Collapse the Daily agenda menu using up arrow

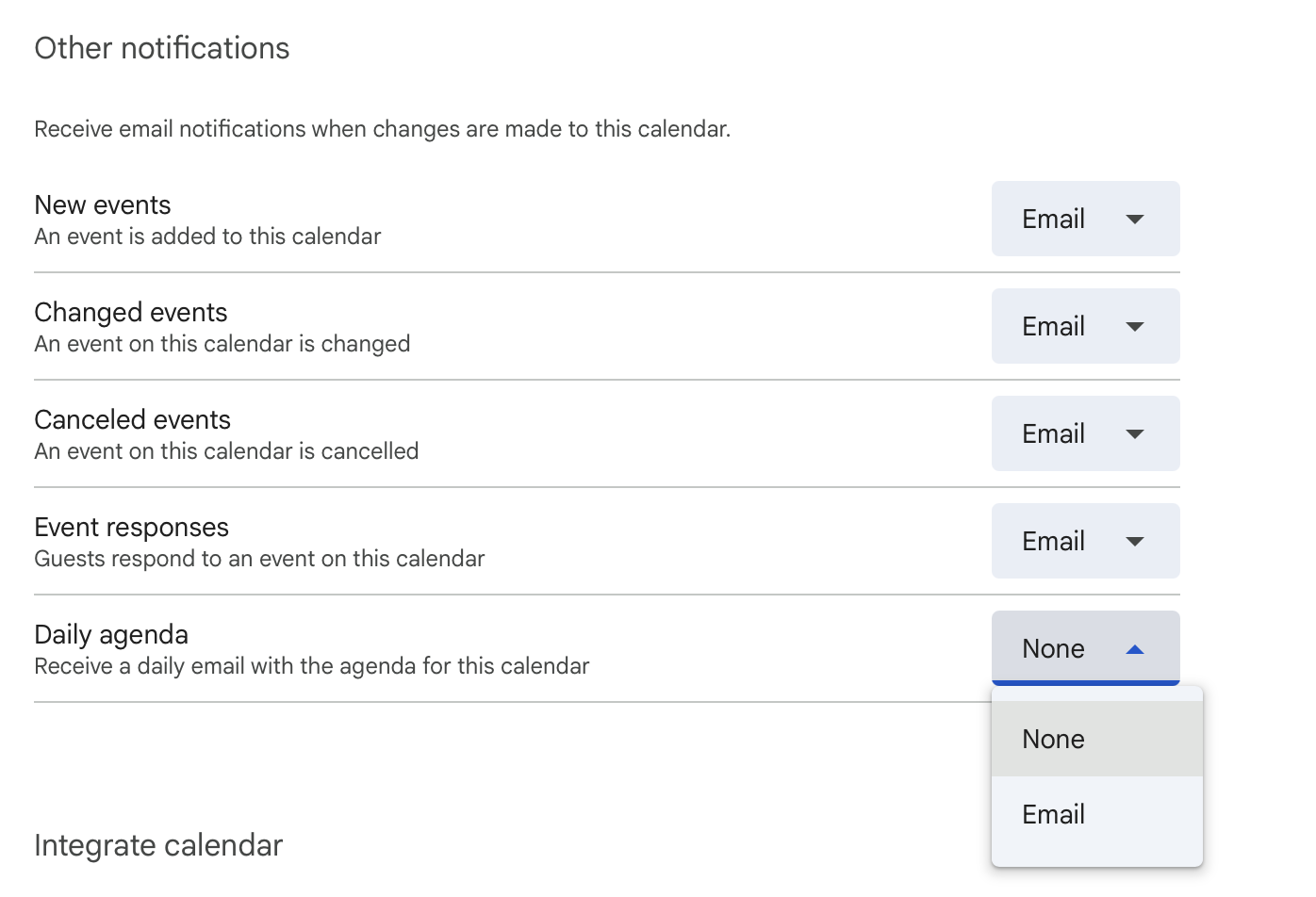(x=1135, y=649)
